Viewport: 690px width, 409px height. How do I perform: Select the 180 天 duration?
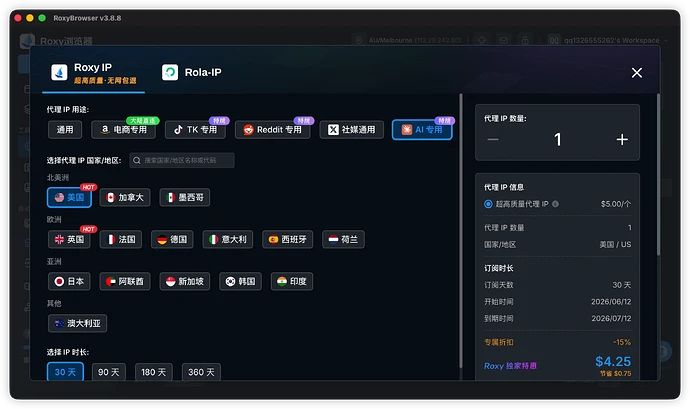tap(154, 372)
